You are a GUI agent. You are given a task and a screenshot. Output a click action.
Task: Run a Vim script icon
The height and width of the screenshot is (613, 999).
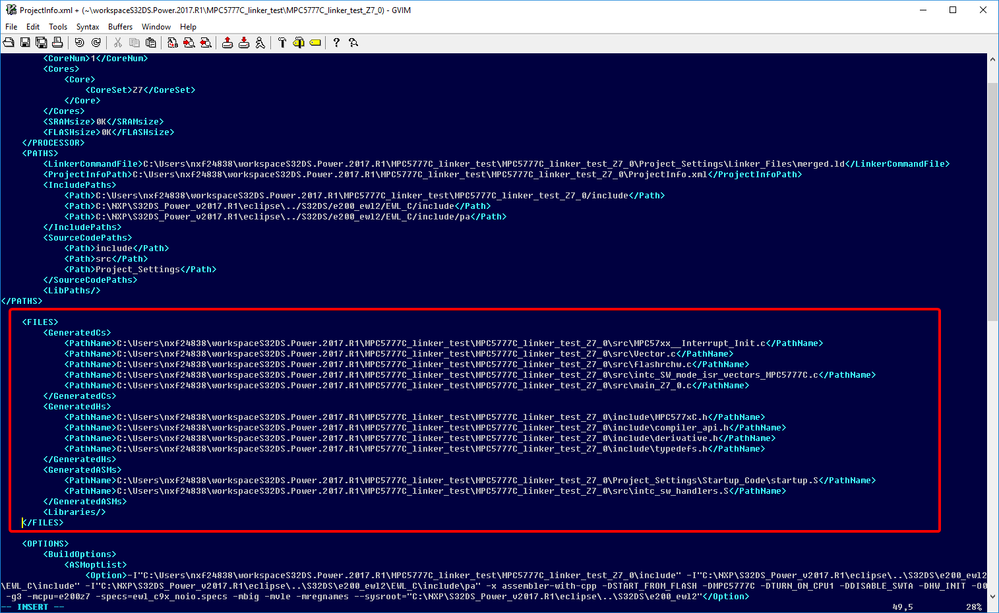(261, 43)
